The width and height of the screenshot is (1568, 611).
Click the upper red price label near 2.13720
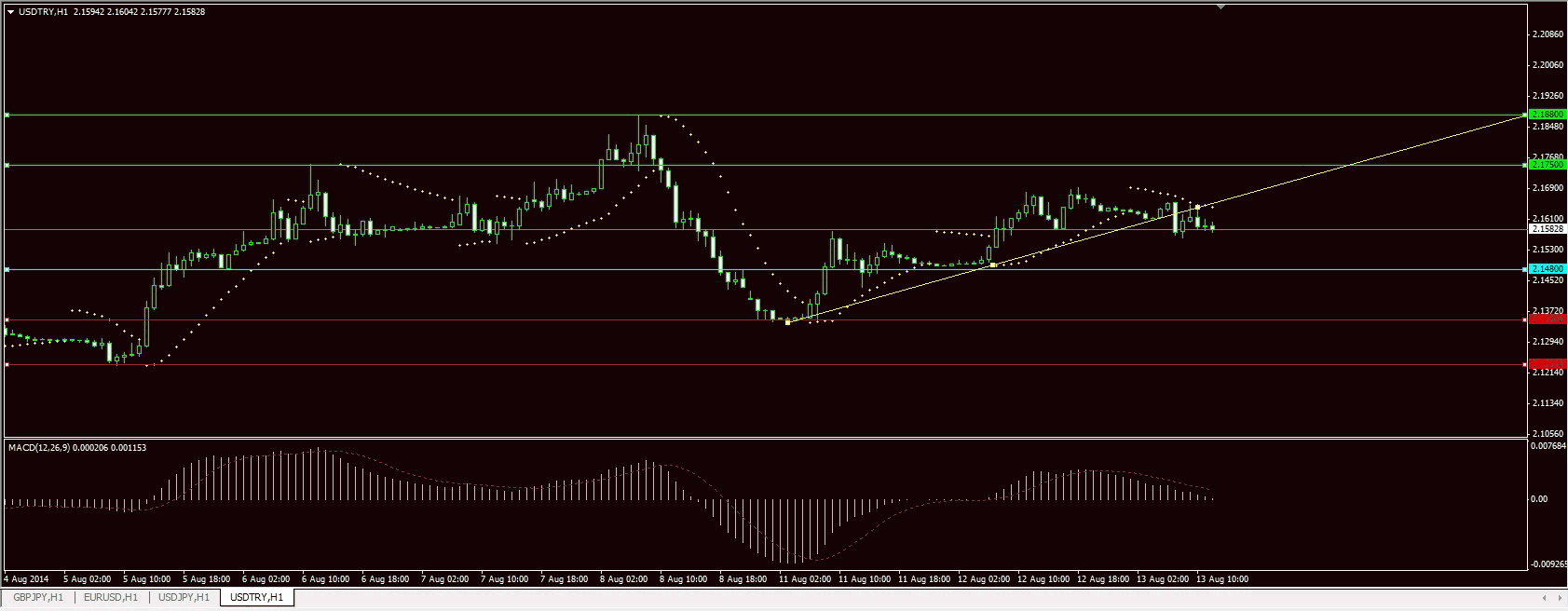pyautogui.click(x=1548, y=319)
